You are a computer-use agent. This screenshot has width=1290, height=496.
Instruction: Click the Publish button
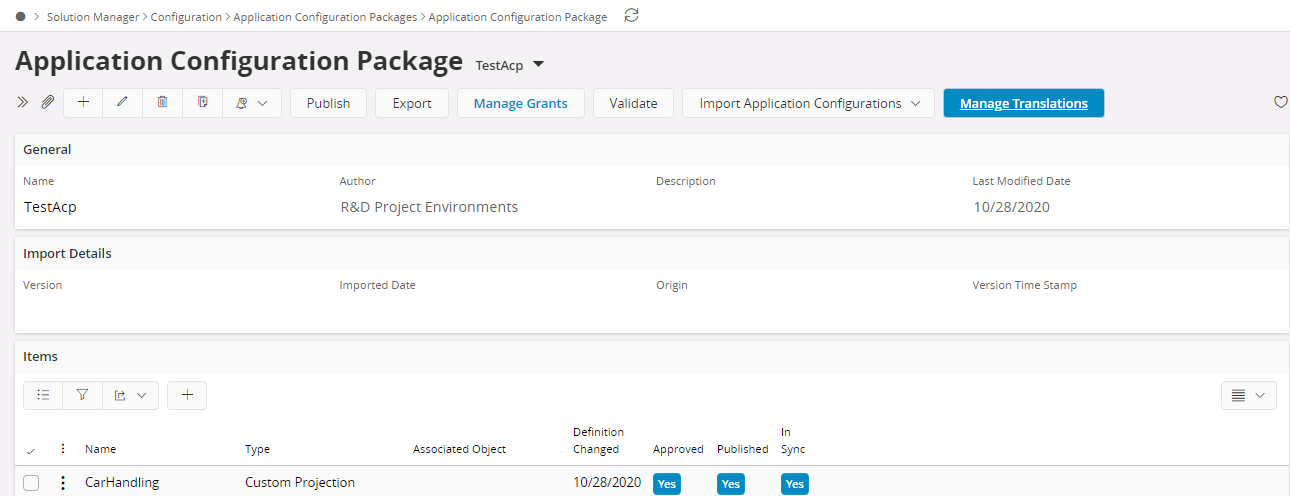tap(328, 103)
